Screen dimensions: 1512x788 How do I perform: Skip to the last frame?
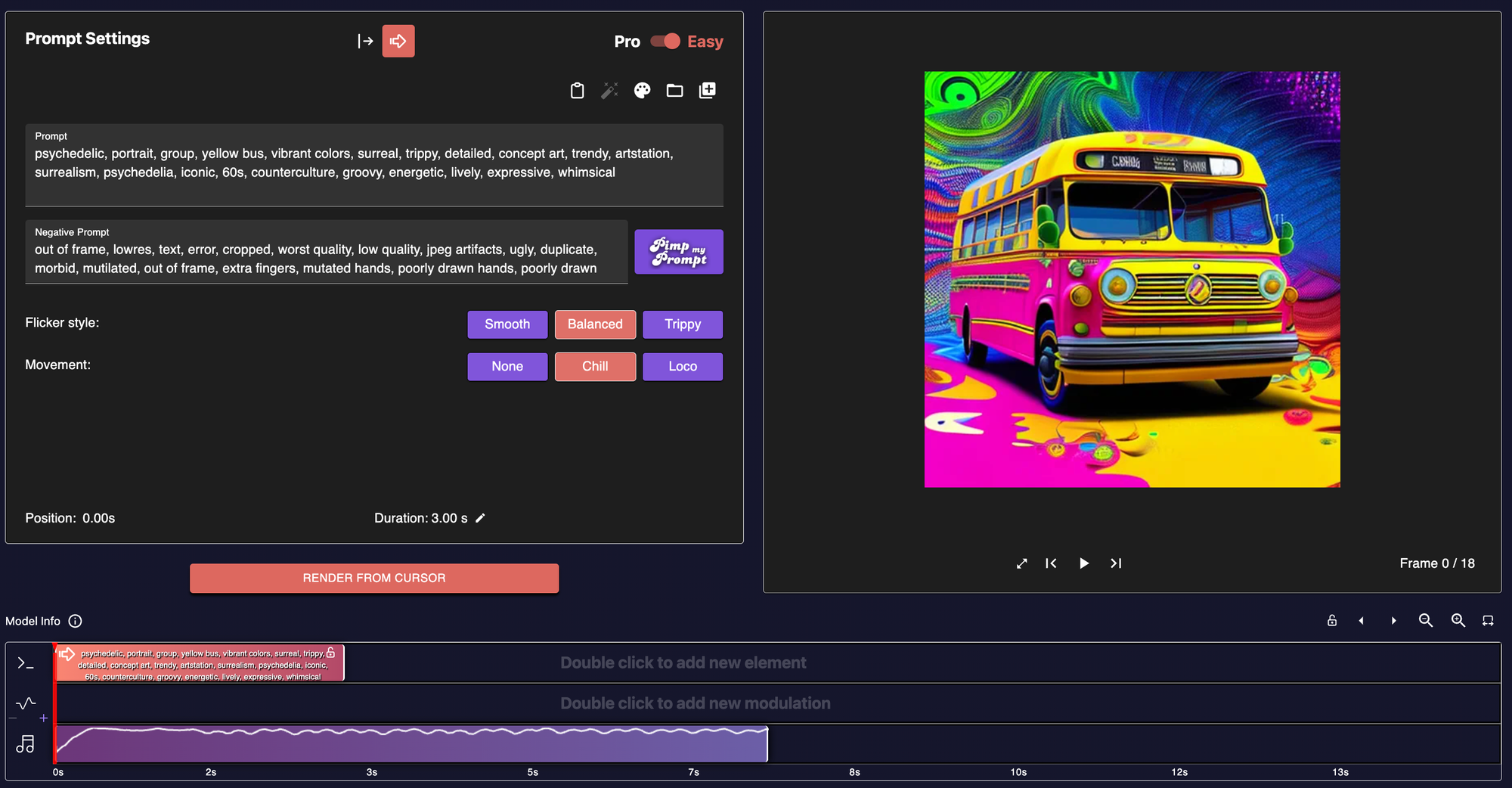(1116, 563)
